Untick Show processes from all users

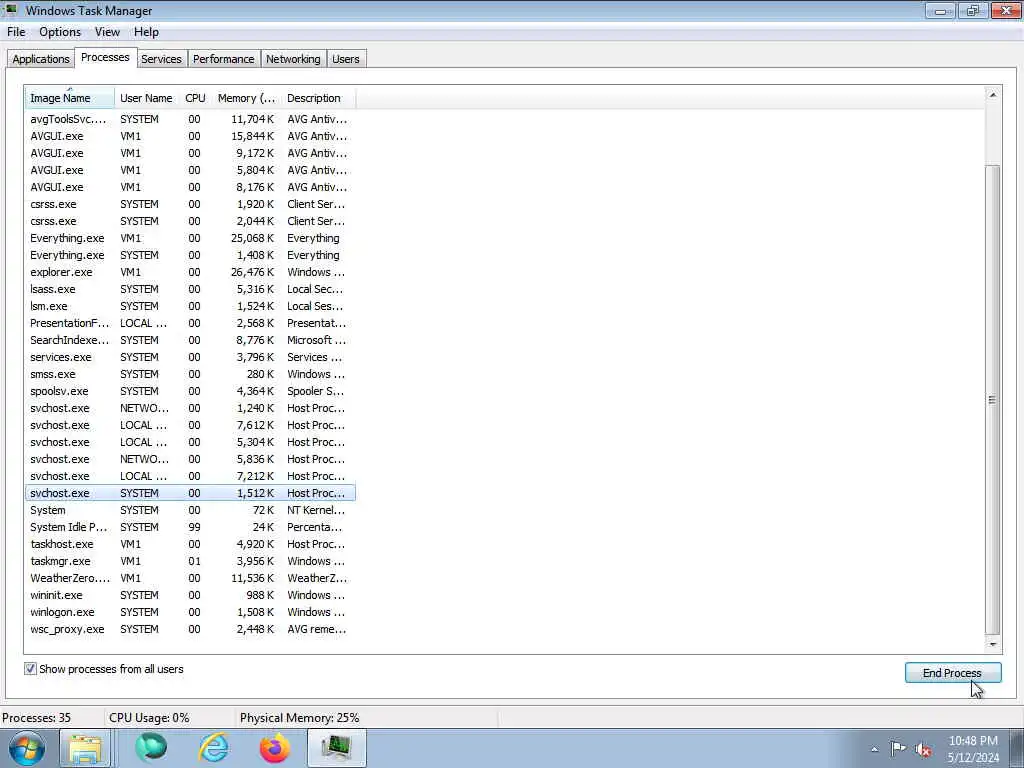(30, 669)
